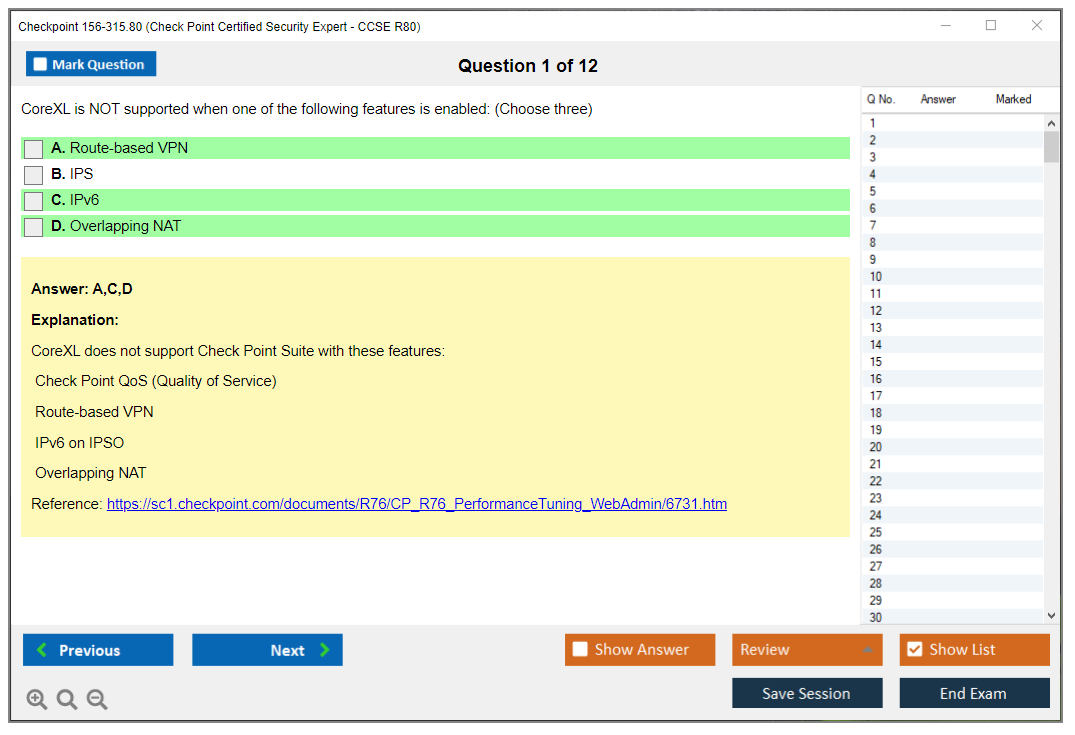1075x735 pixels.
Task: Toggle the Mark Question checkbox
Action: pyautogui.click(x=41, y=64)
